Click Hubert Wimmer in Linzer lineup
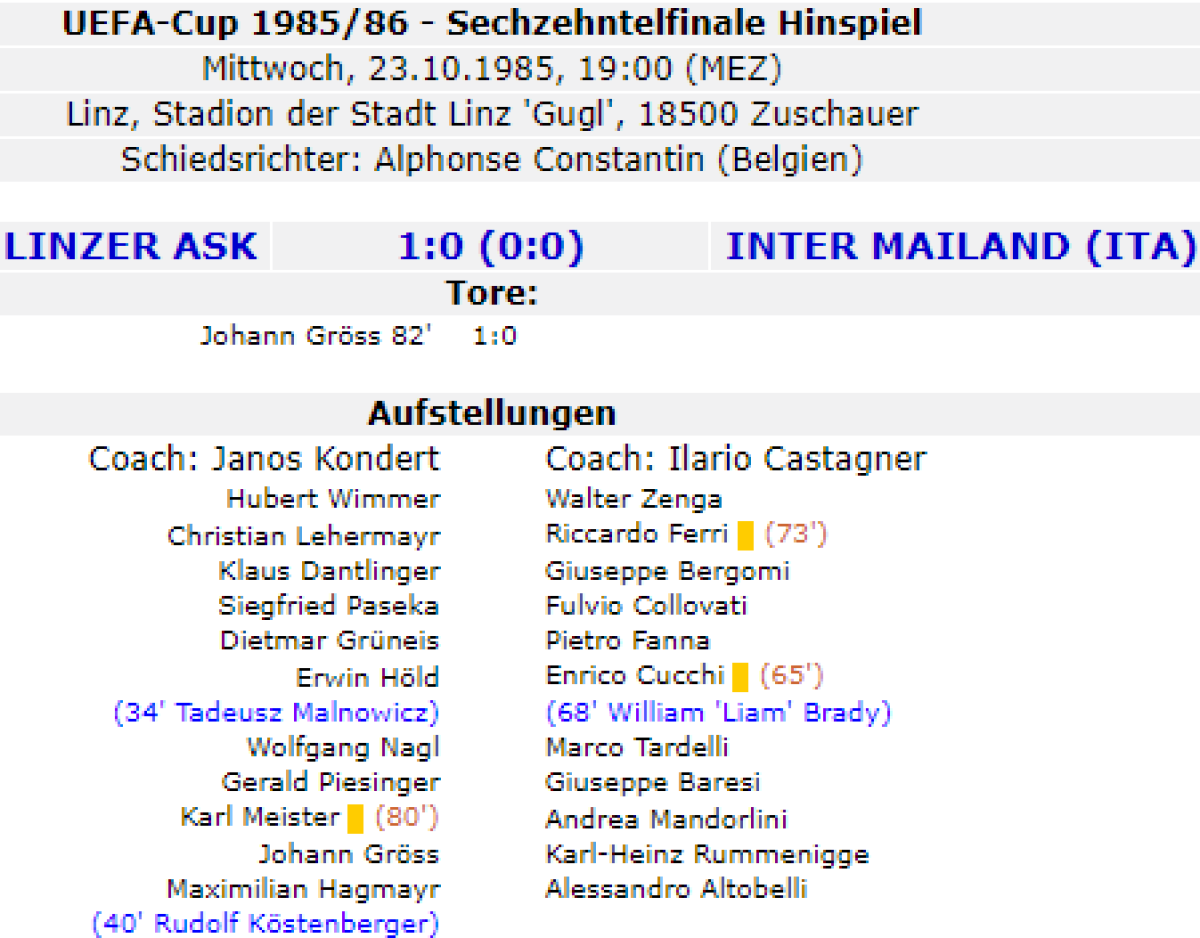1200x938 pixels. click(333, 498)
